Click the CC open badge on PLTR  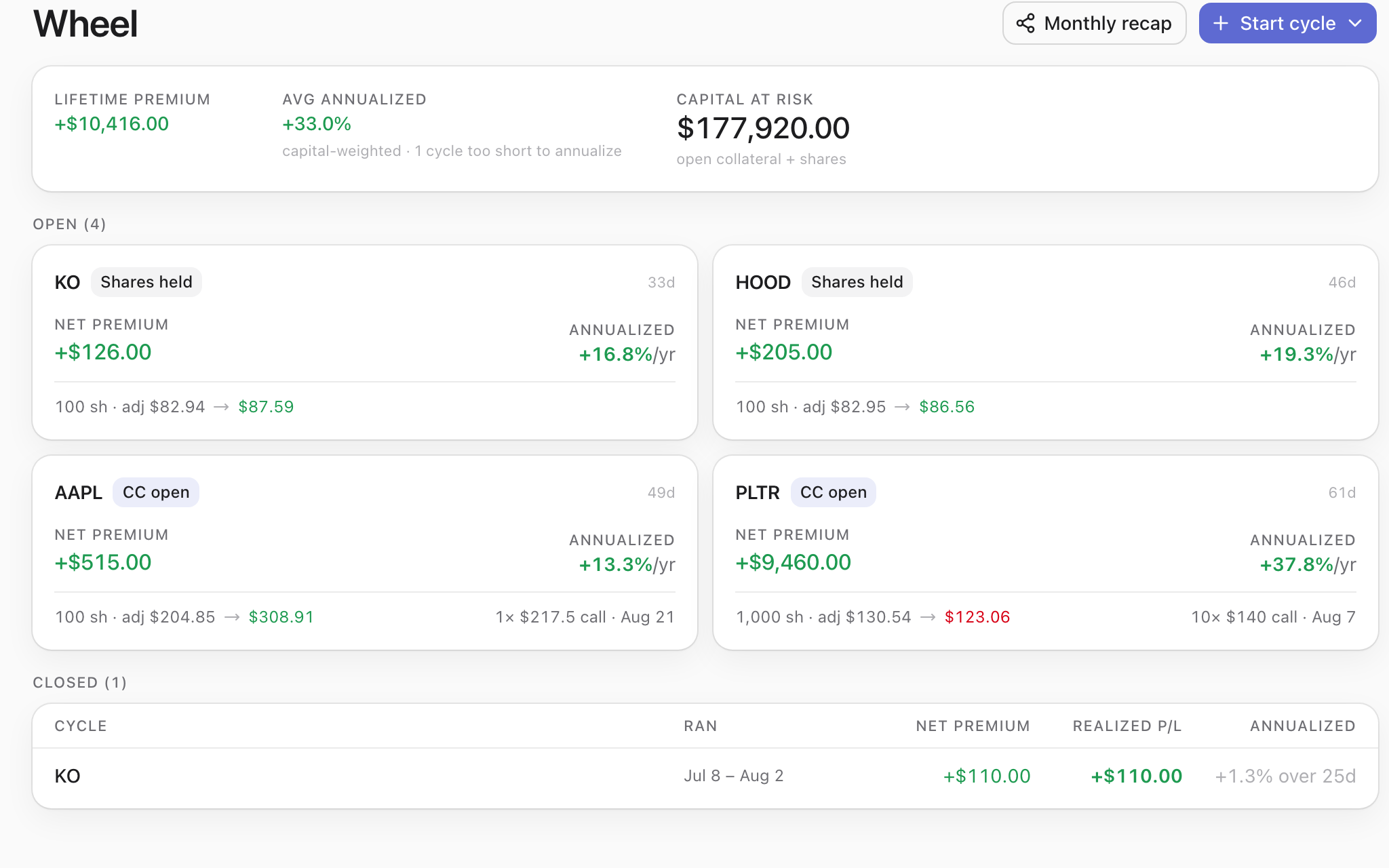[x=834, y=492]
